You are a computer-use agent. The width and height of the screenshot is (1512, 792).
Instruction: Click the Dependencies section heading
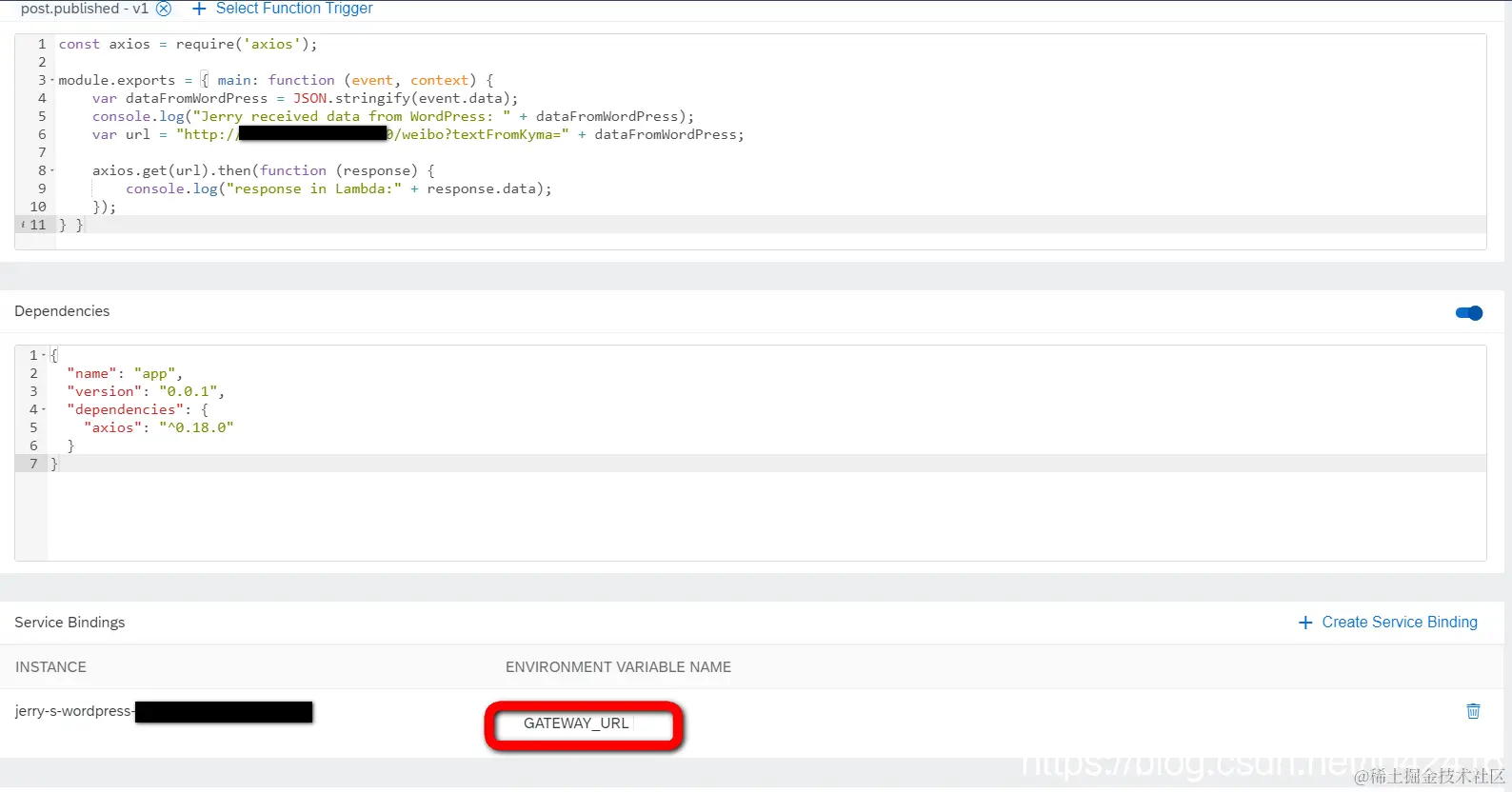62,311
